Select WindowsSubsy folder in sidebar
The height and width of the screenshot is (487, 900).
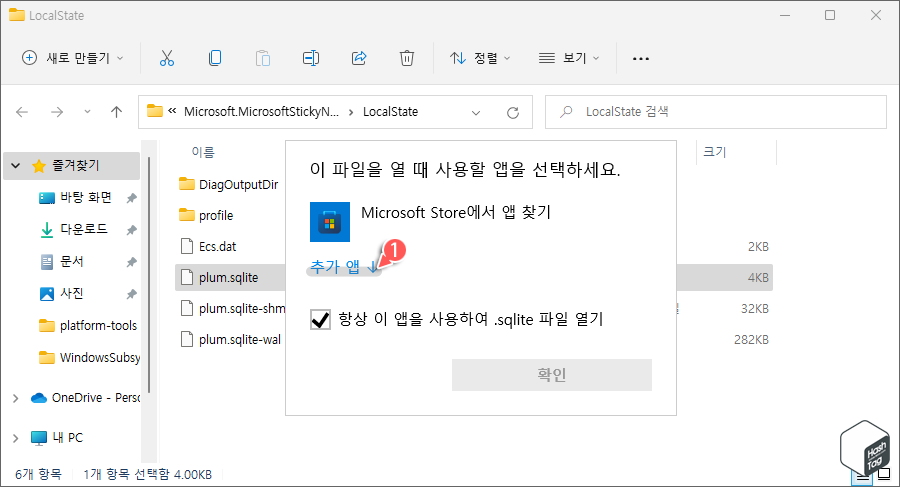tap(100, 358)
